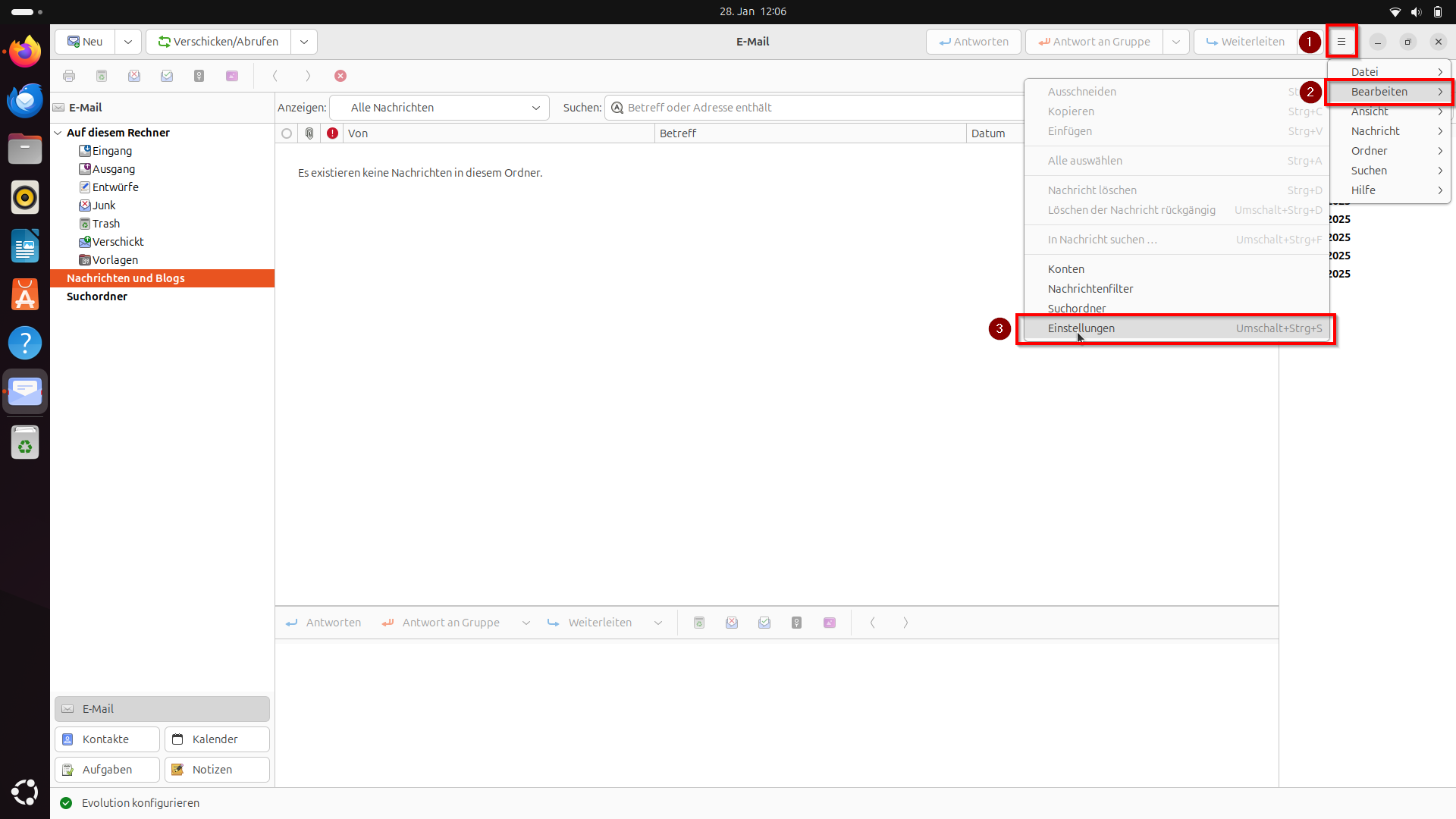Select the Delete message trash icon
Screen dimensions: 1456x819
(x=101, y=75)
